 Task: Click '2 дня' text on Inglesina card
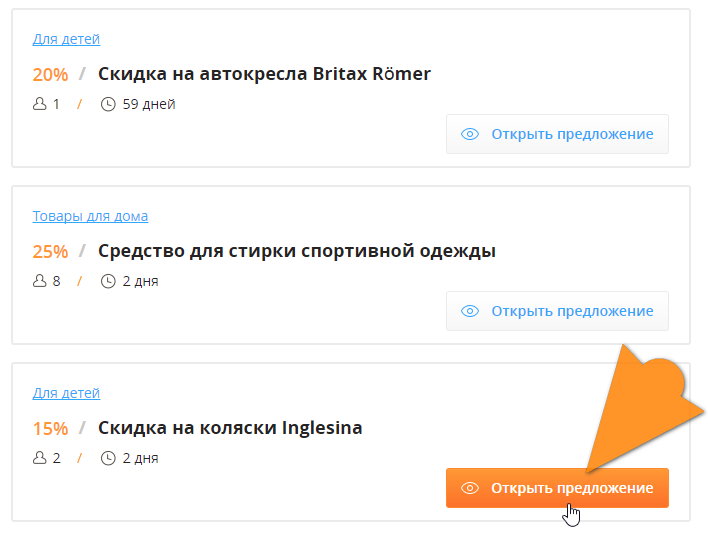pos(140,458)
